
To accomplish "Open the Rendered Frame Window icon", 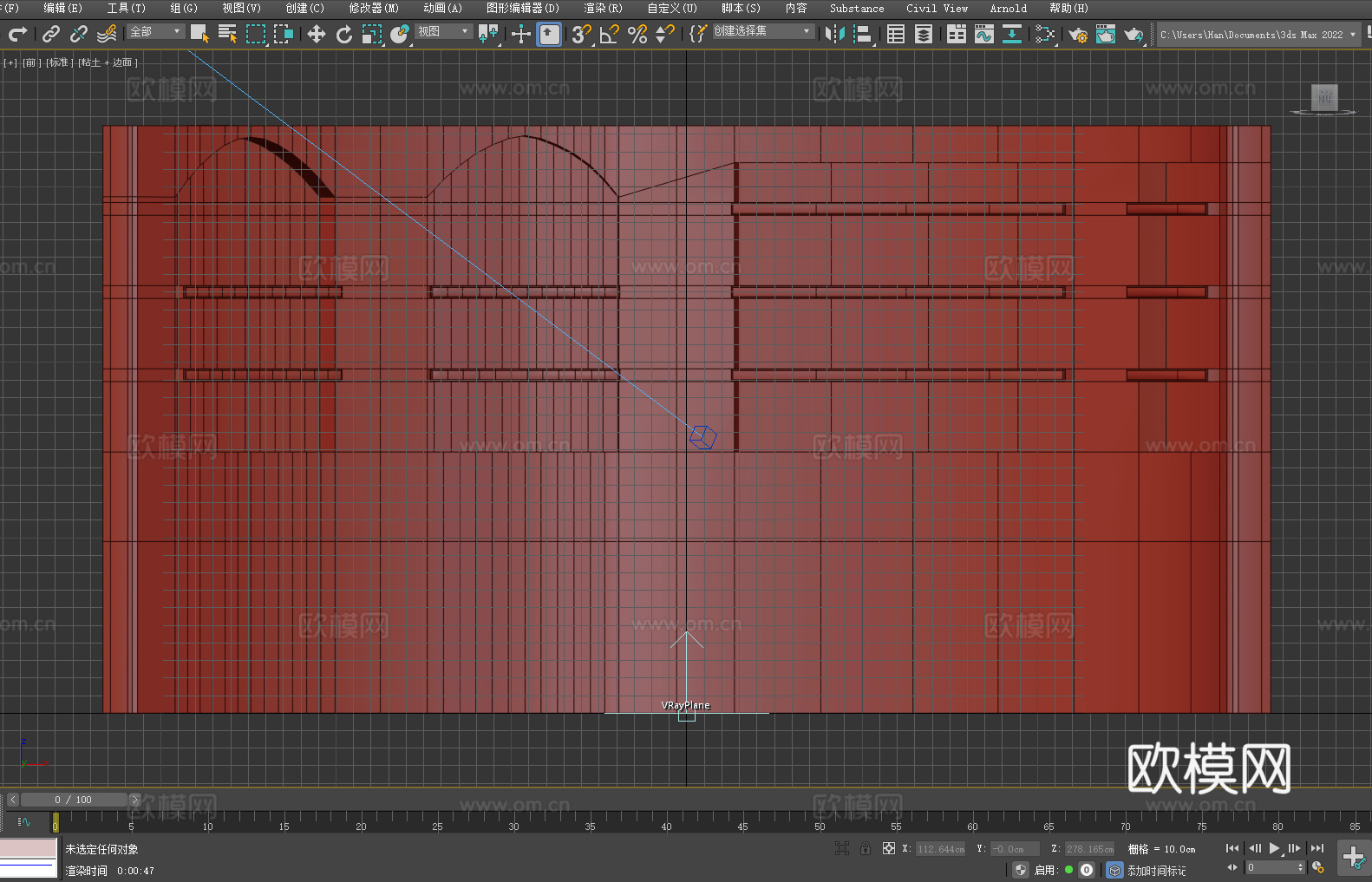I will (x=1106, y=35).
